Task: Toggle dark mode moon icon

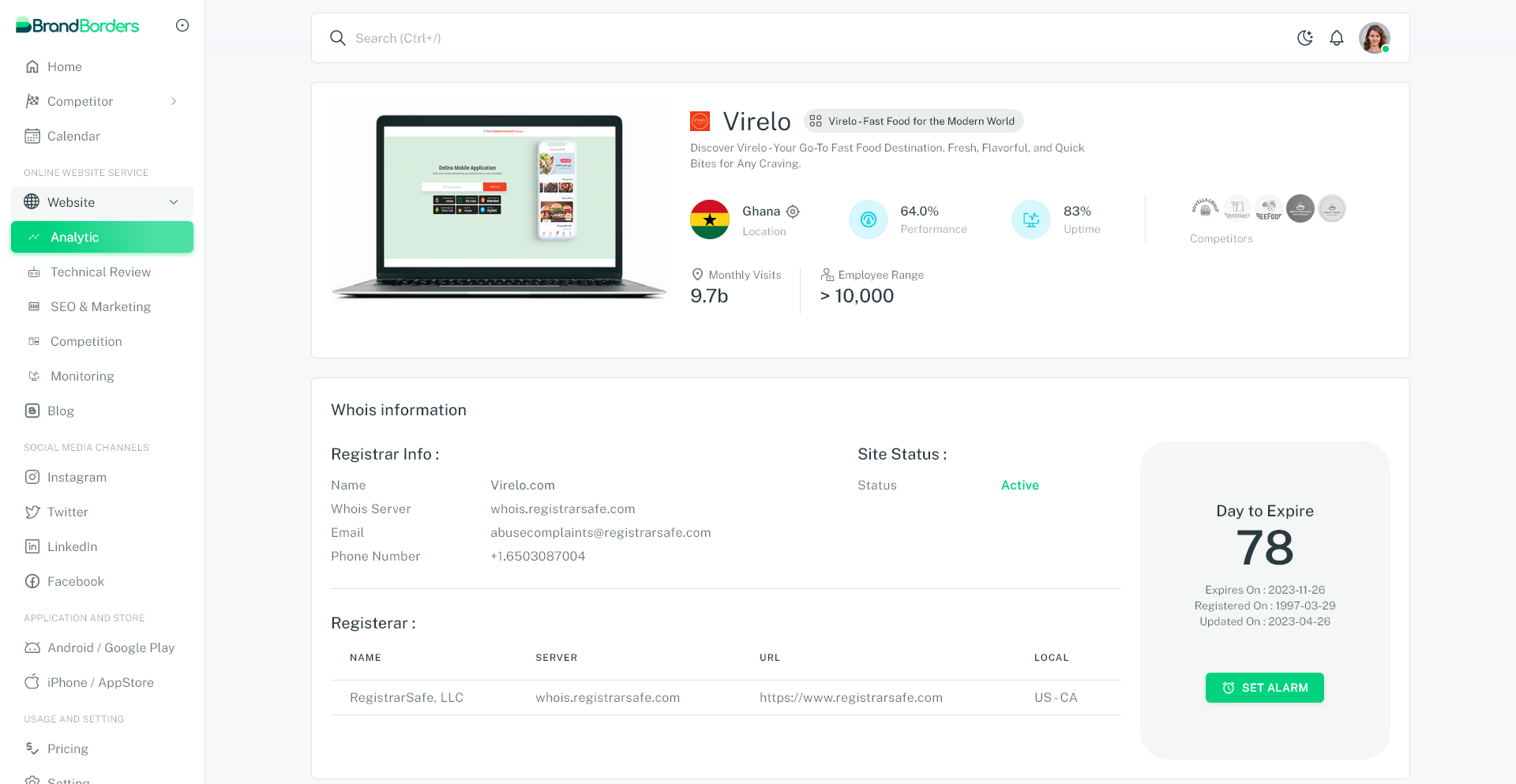Action: 1305,38
